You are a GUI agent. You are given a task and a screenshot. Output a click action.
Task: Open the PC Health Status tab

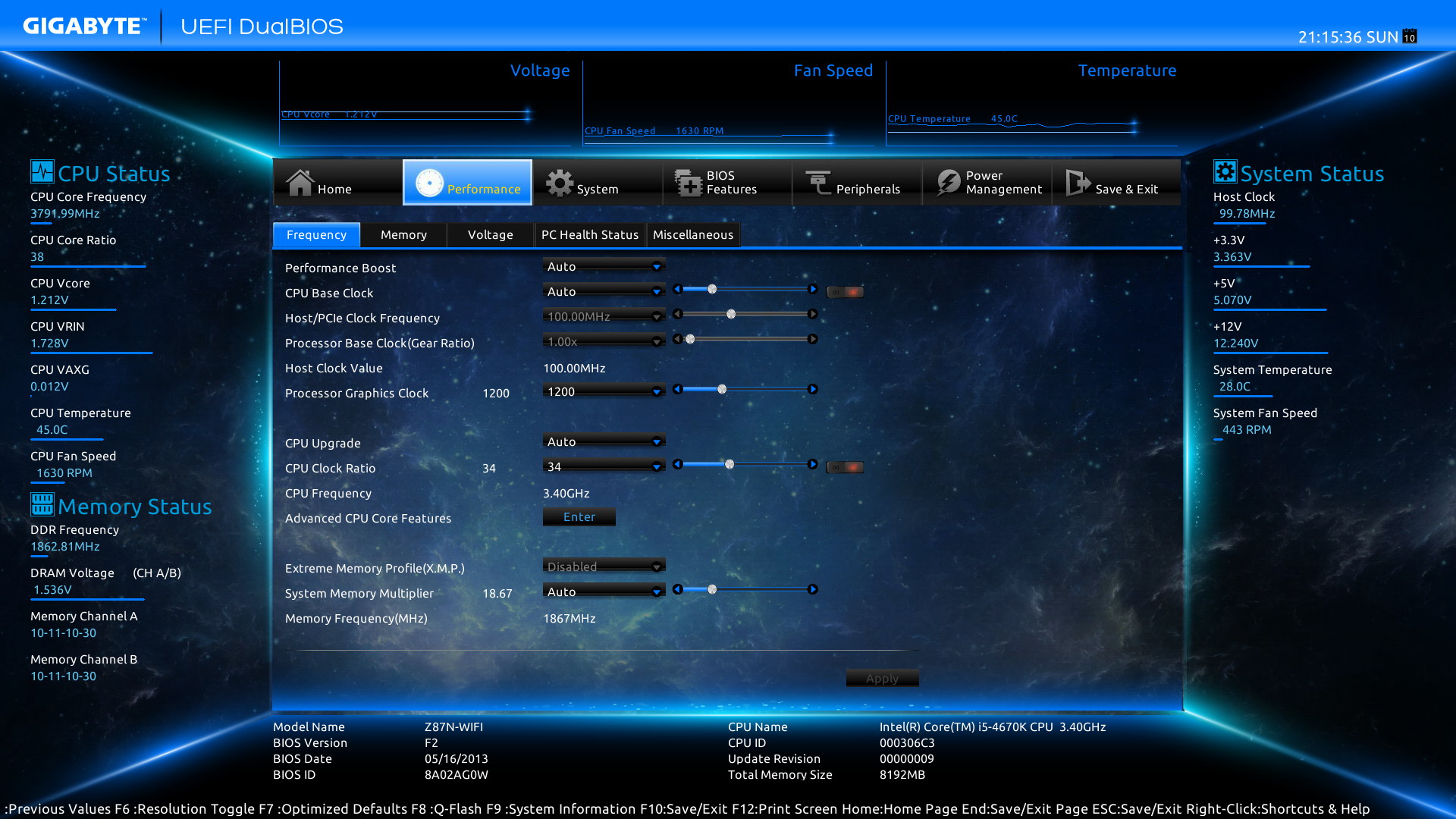pos(589,235)
